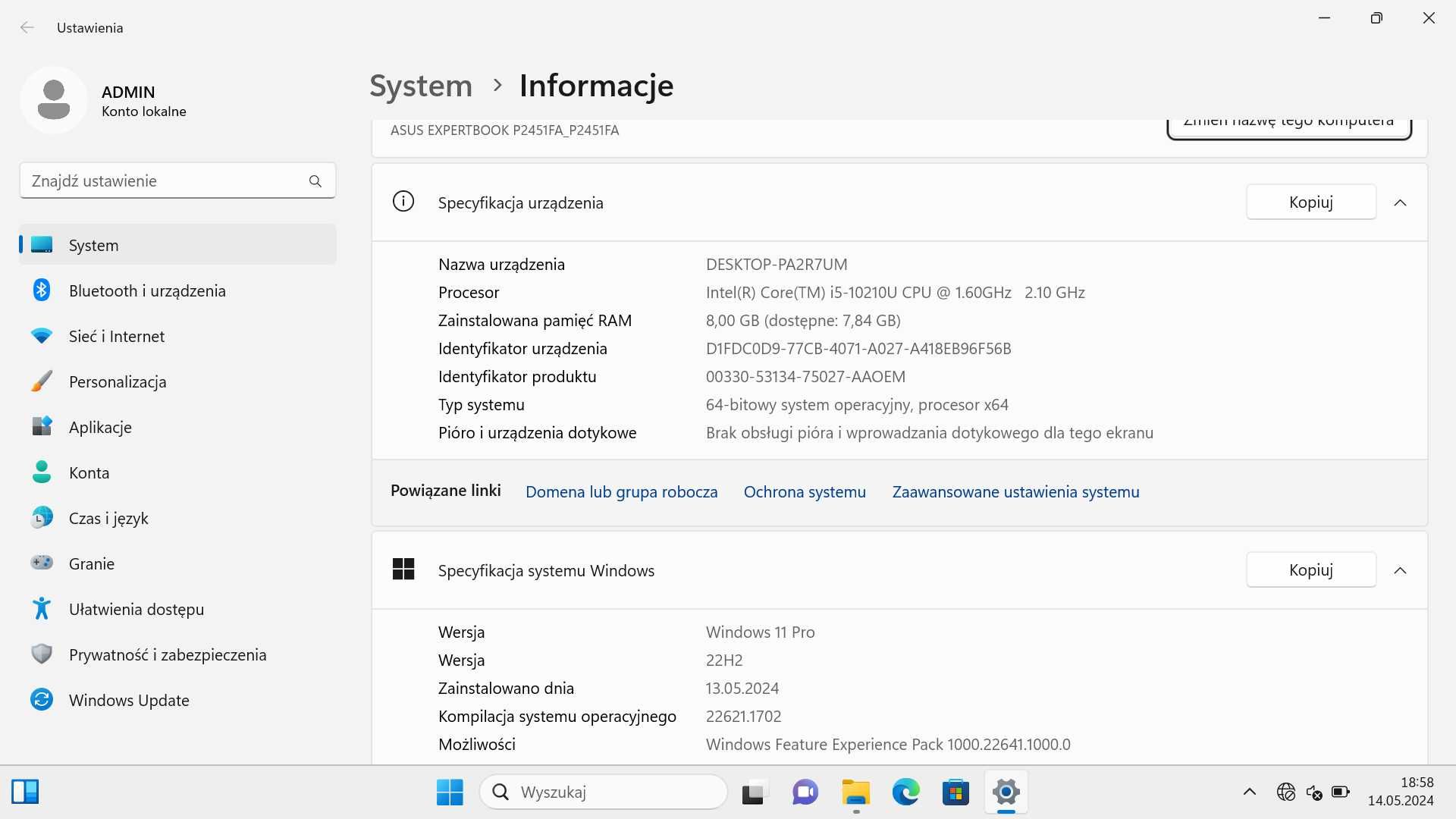Select Windows 11 Pro edition text
The width and height of the screenshot is (1456, 819).
pos(760,632)
